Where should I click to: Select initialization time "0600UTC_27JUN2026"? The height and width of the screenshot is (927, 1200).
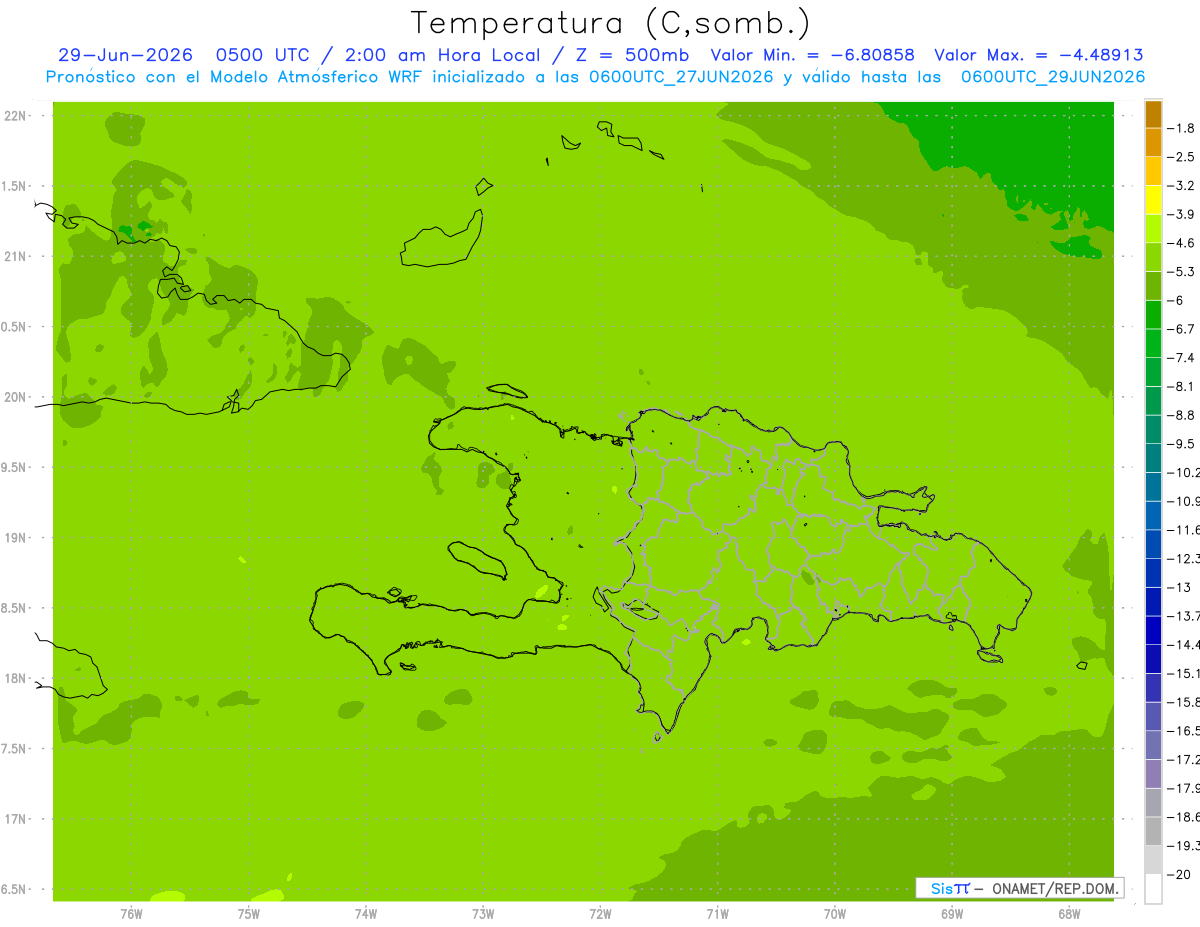[681, 76]
